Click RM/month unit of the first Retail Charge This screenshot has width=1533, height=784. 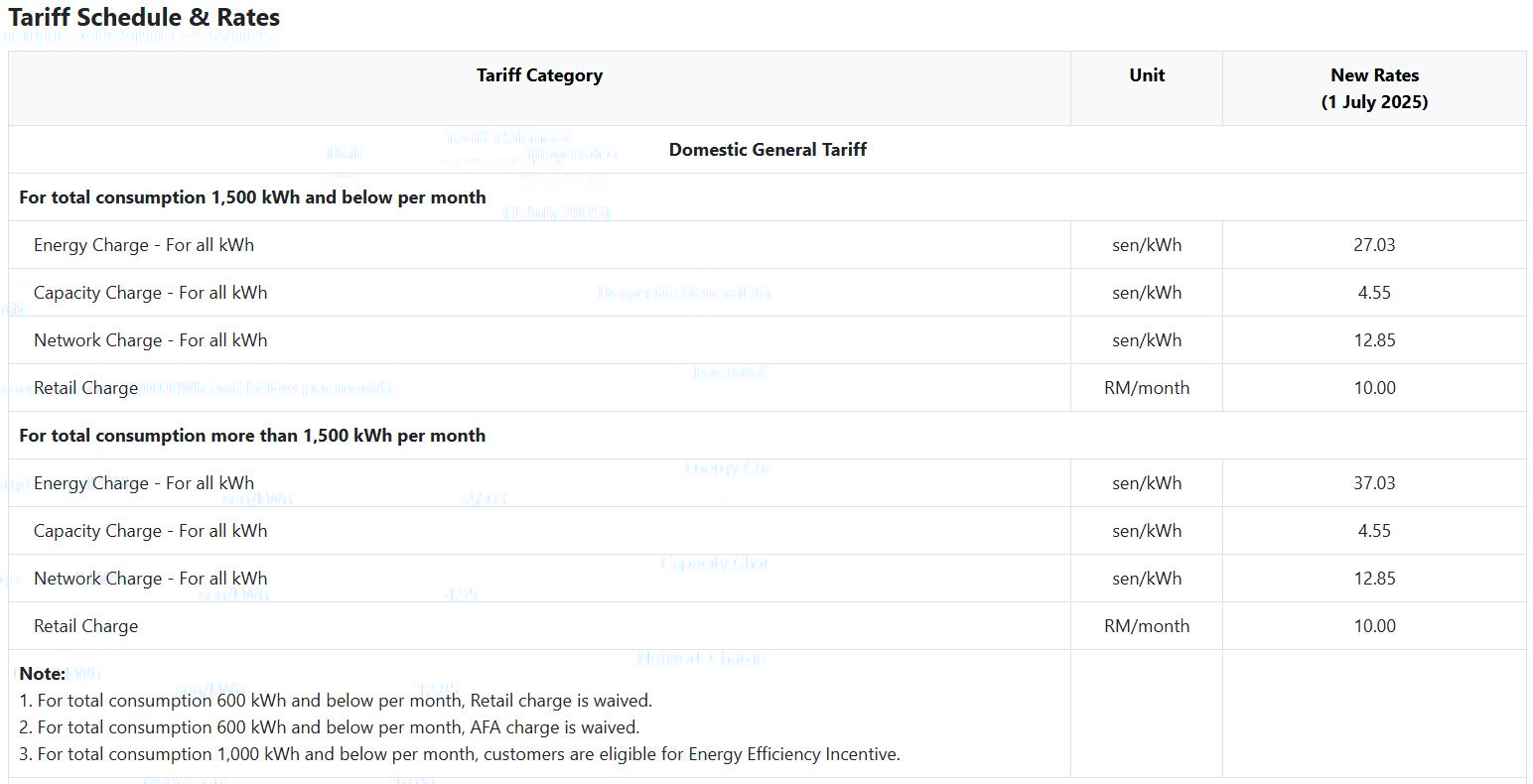pos(1146,388)
